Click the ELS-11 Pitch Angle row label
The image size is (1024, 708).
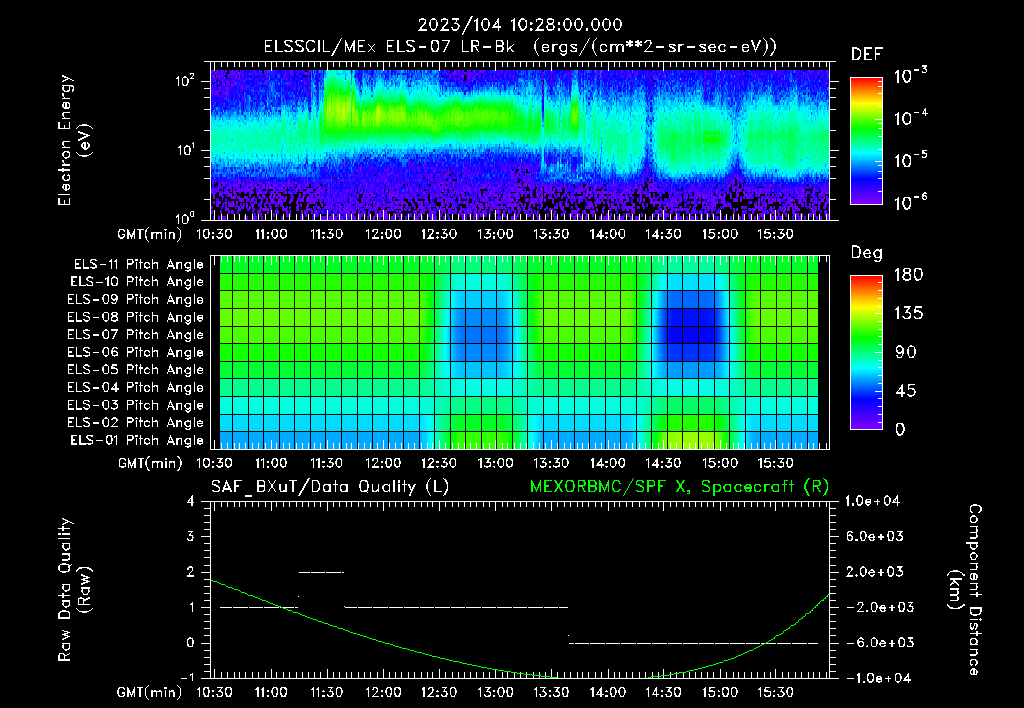pyautogui.click(x=138, y=265)
